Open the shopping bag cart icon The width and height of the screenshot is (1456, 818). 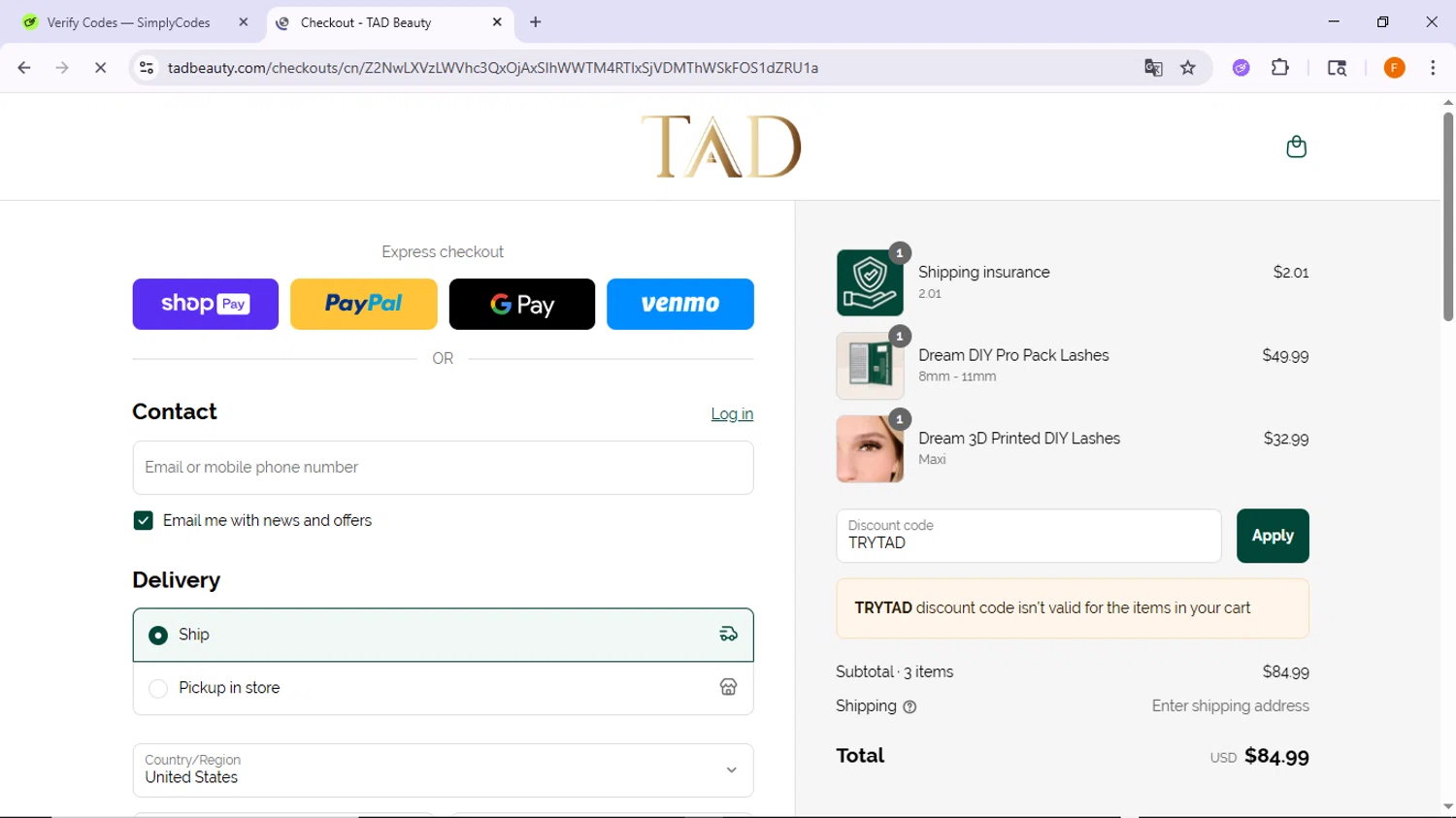[1296, 147]
